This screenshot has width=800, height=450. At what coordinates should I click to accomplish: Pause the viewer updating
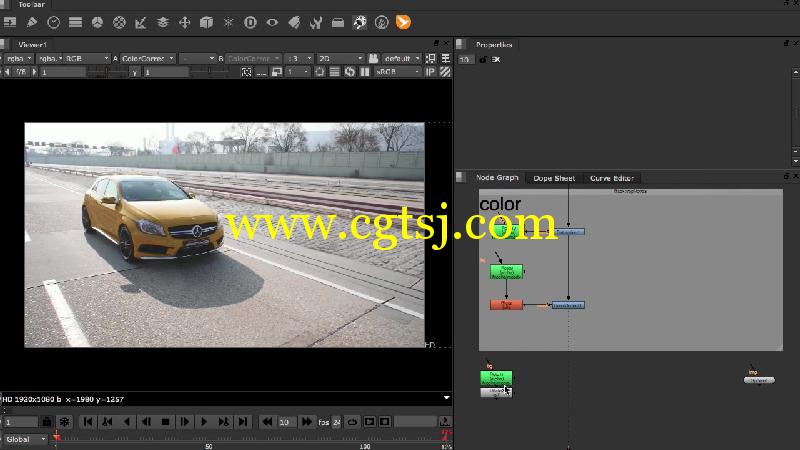pyautogui.click(x=365, y=72)
